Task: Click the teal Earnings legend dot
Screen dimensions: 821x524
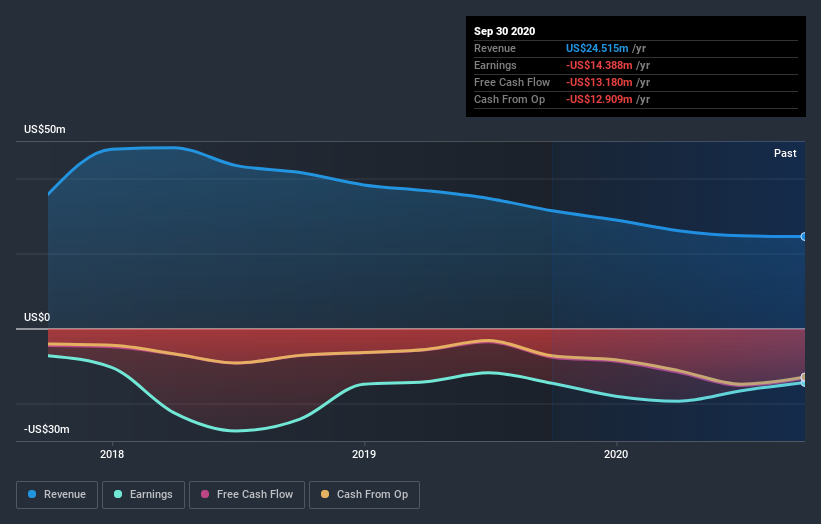Action: [x=118, y=494]
